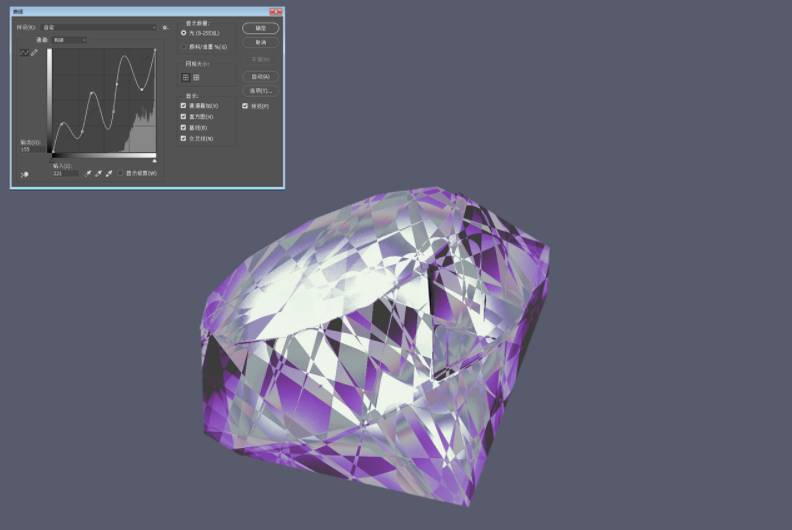792x530 pixels.
Task: Select the Pigment/Ink % radio option
Action: 183,46
